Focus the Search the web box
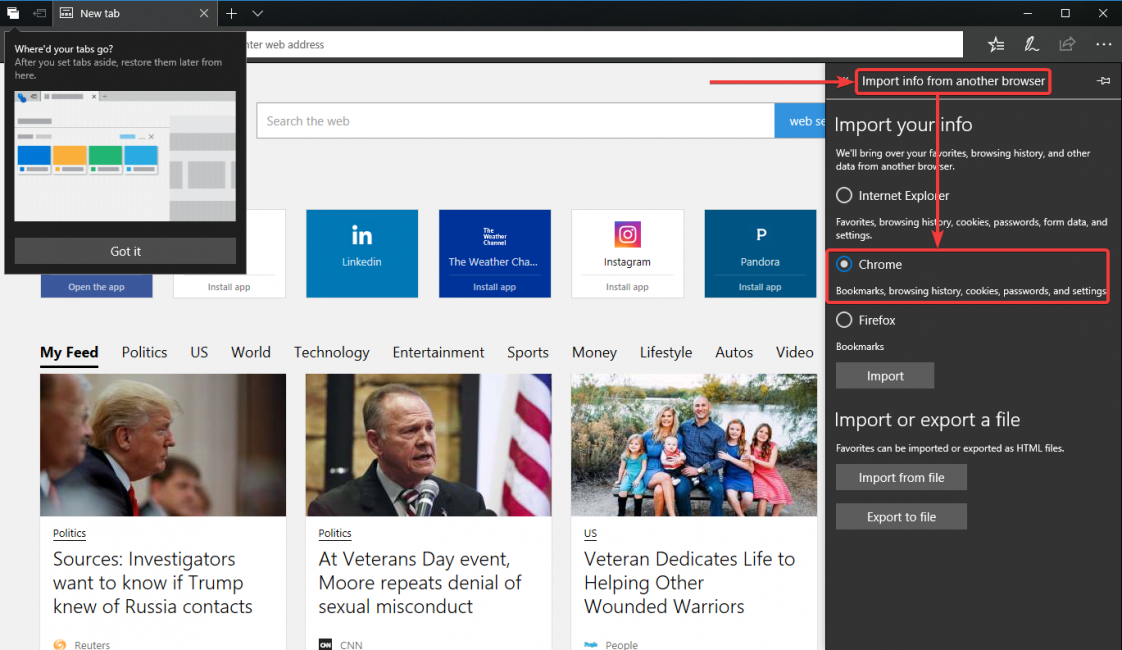 [x=515, y=121]
